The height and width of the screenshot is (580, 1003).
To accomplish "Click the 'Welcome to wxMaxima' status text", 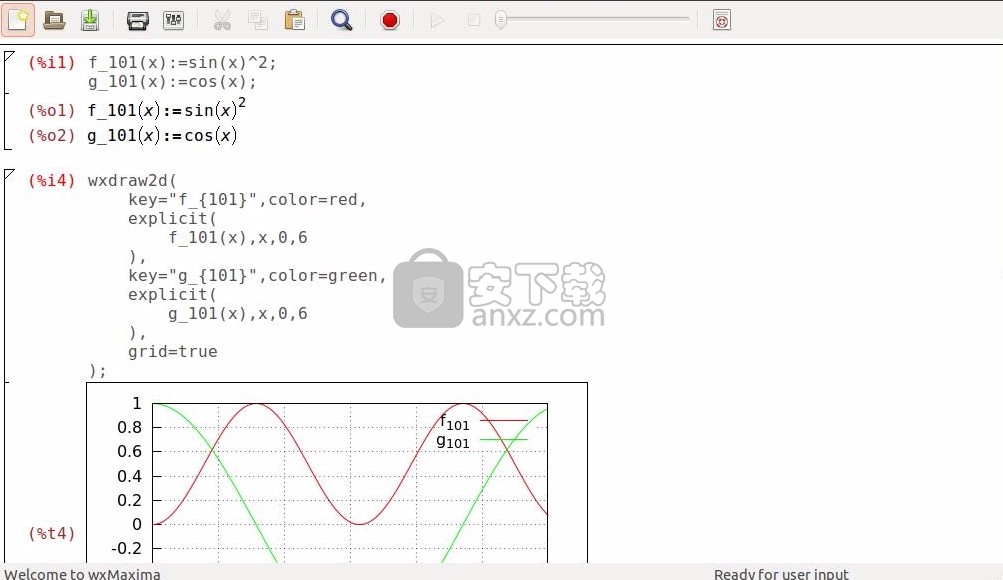I will point(83,574).
